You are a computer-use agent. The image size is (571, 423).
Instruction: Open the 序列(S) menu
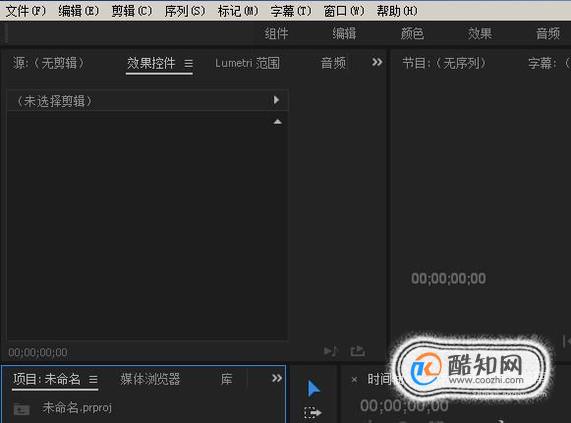185,11
